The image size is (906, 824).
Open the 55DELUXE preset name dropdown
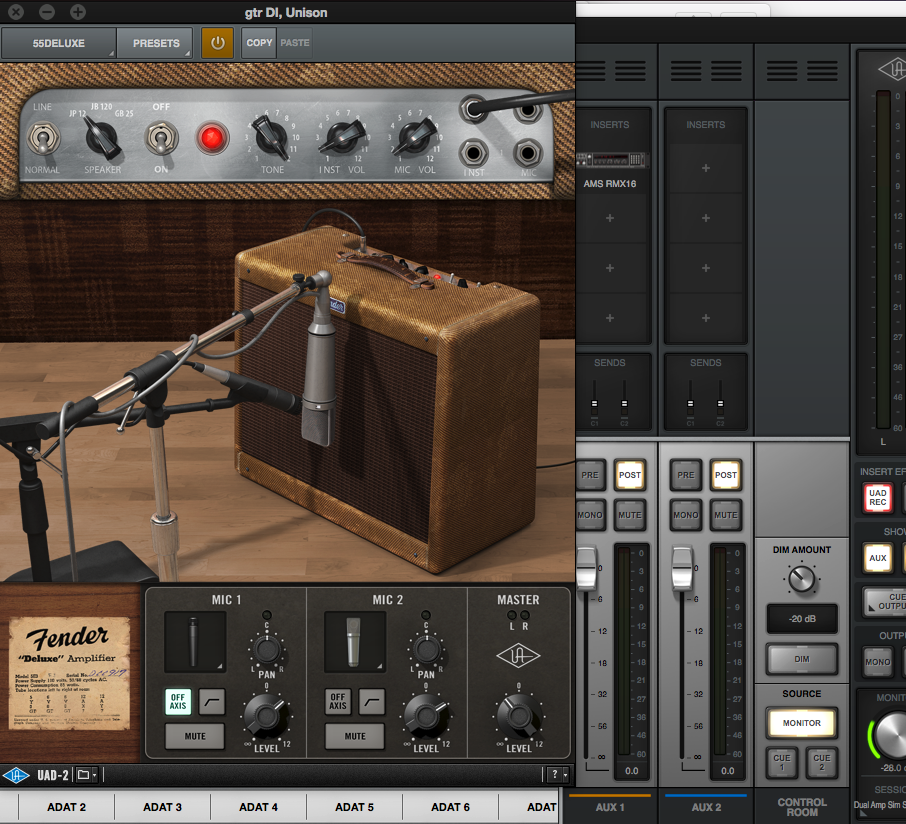(x=58, y=43)
